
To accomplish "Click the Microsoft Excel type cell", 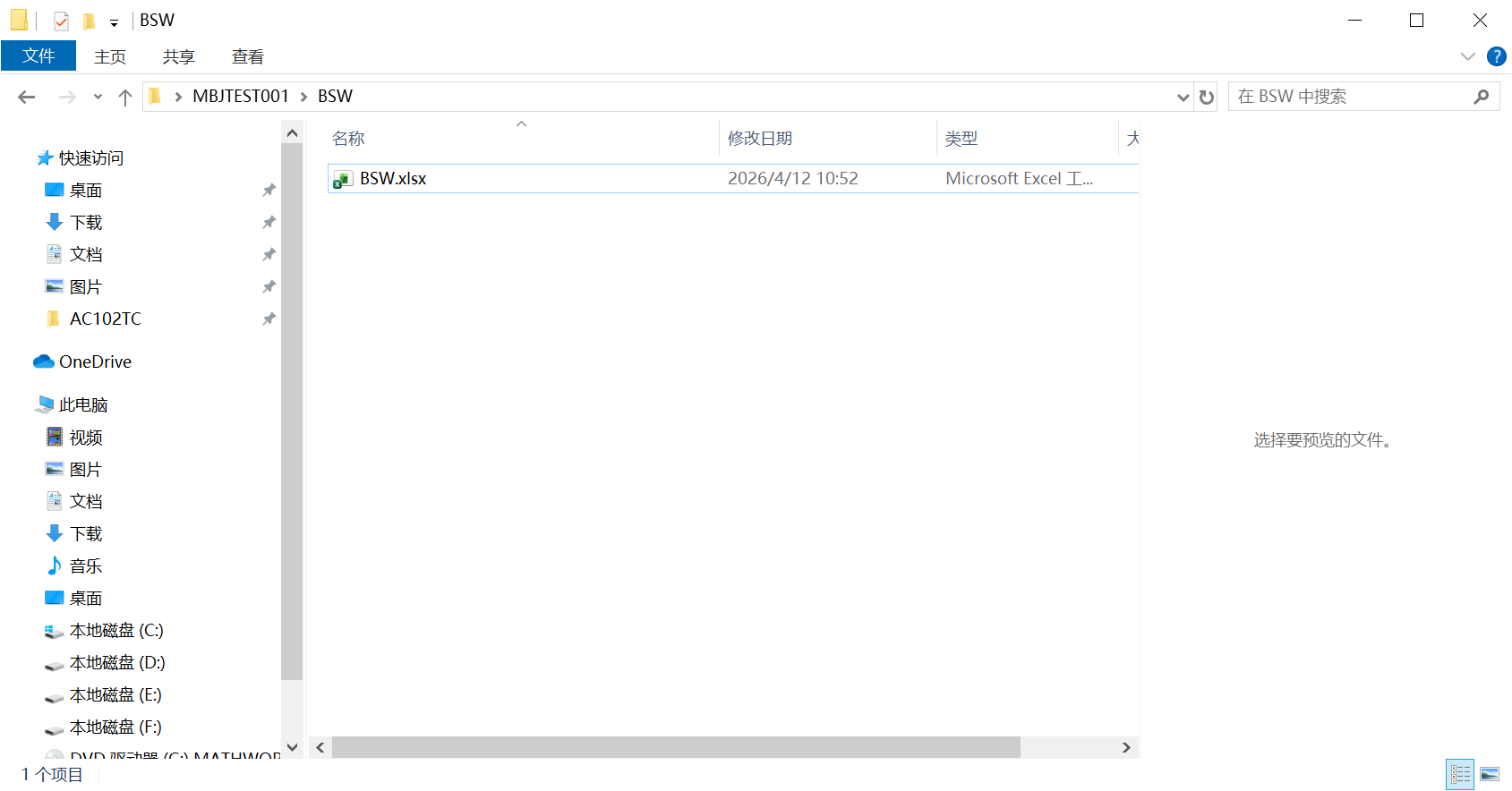I will (x=1019, y=178).
